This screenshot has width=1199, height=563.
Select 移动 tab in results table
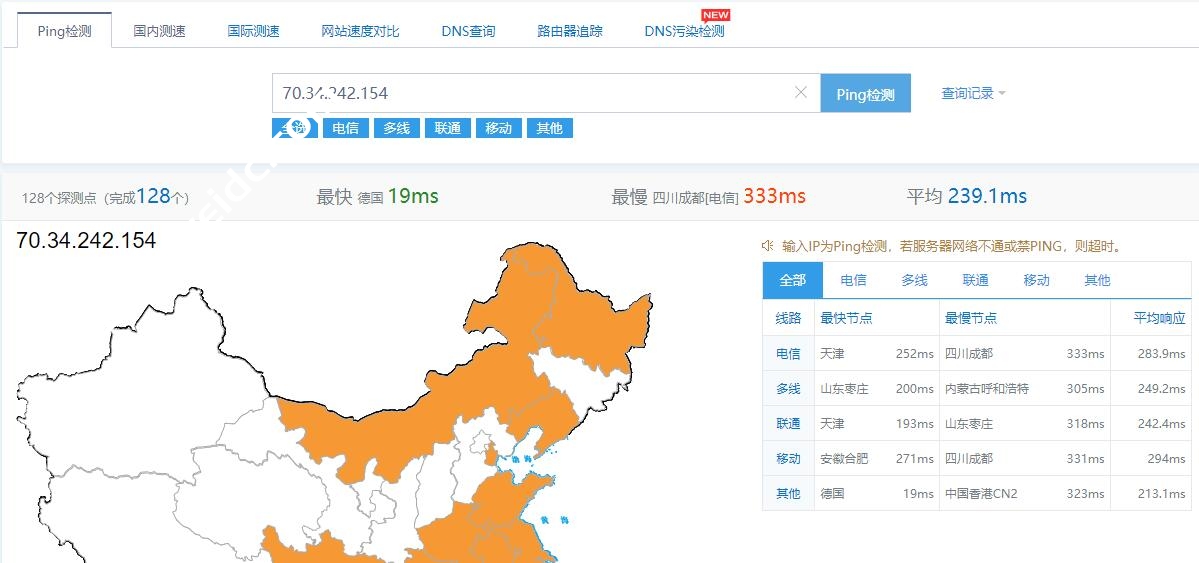pyautogui.click(x=1036, y=280)
